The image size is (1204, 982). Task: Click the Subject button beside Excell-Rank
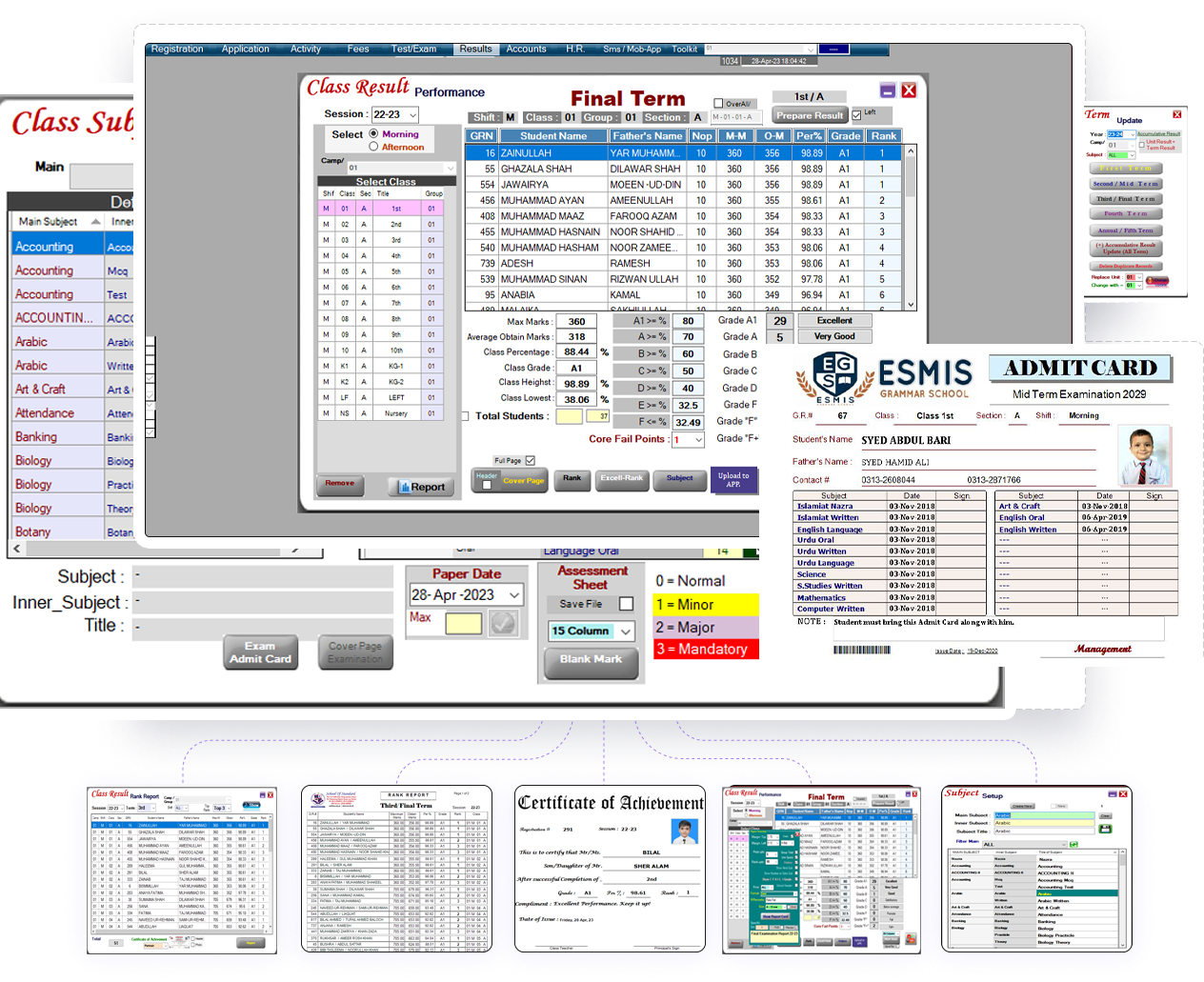coord(679,480)
